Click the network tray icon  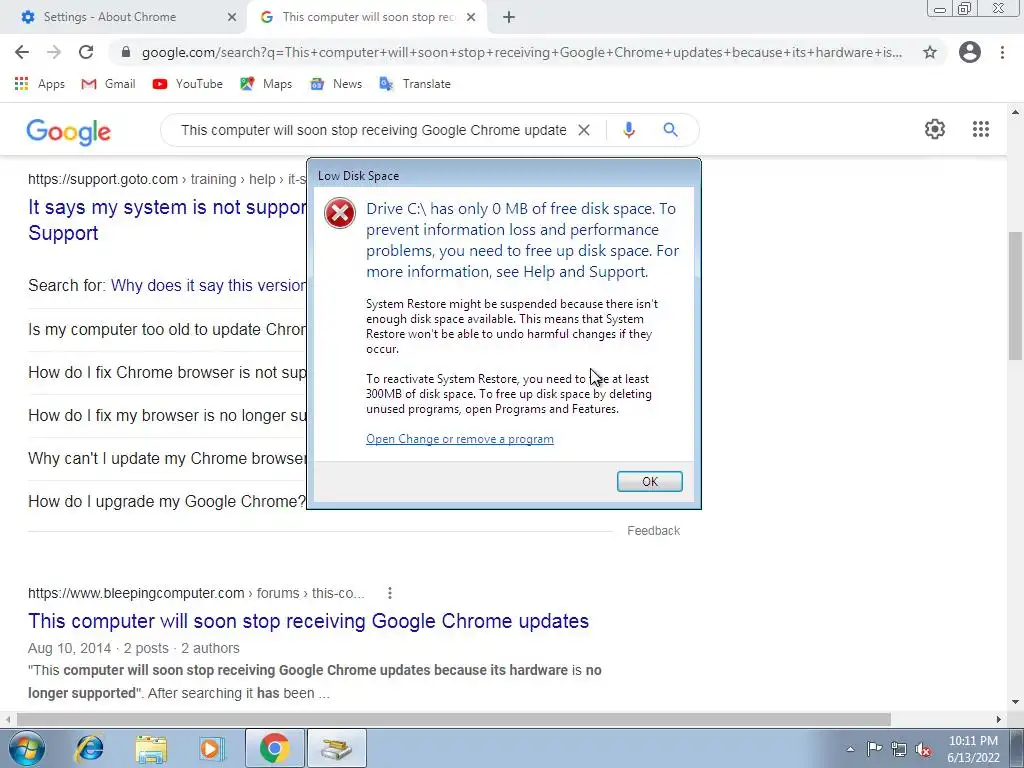[899, 749]
